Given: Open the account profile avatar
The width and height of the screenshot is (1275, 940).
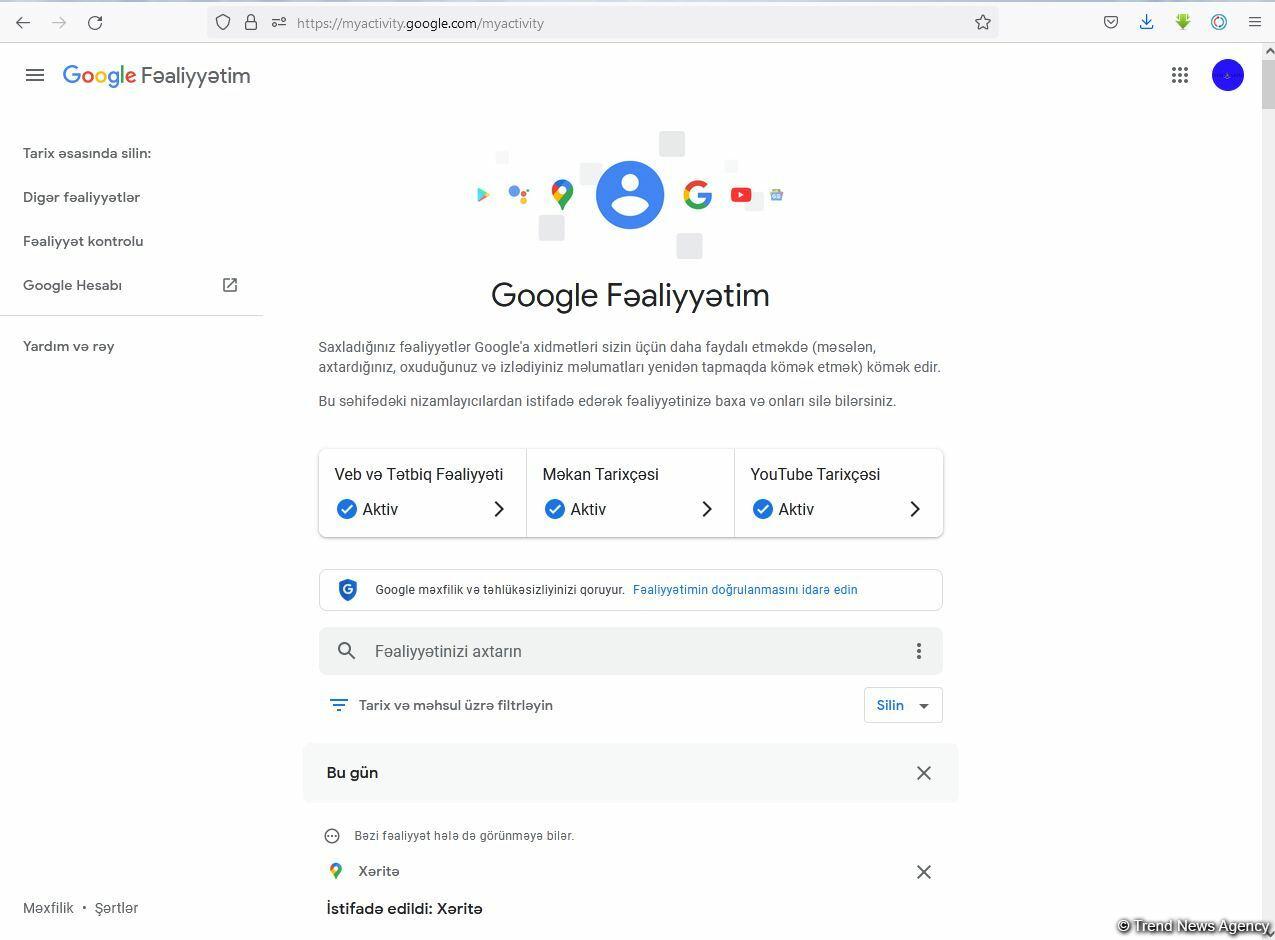Looking at the screenshot, I should [1228, 75].
